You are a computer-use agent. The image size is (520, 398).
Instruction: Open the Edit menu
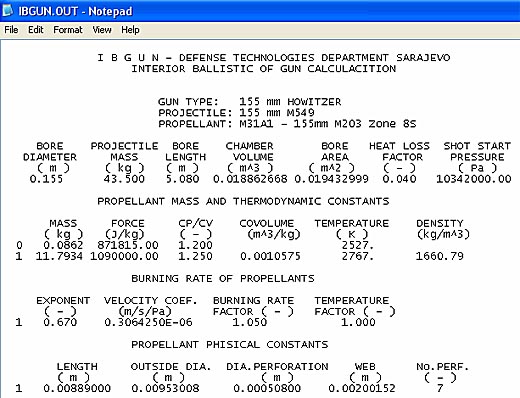coord(35,30)
